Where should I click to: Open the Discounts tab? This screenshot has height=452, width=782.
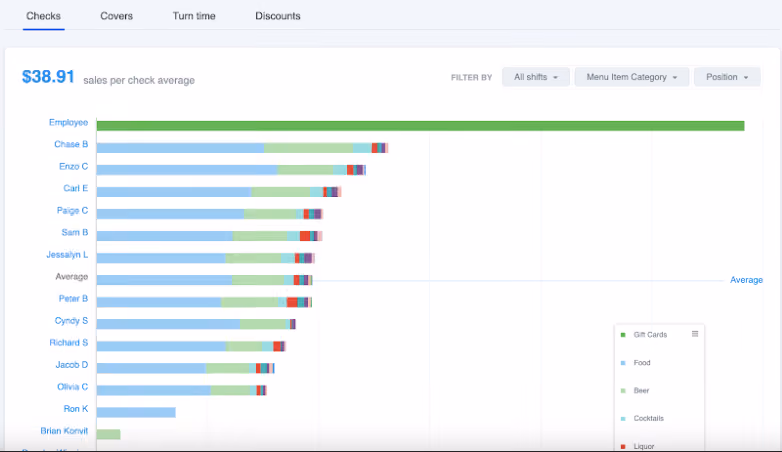click(278, 16)
